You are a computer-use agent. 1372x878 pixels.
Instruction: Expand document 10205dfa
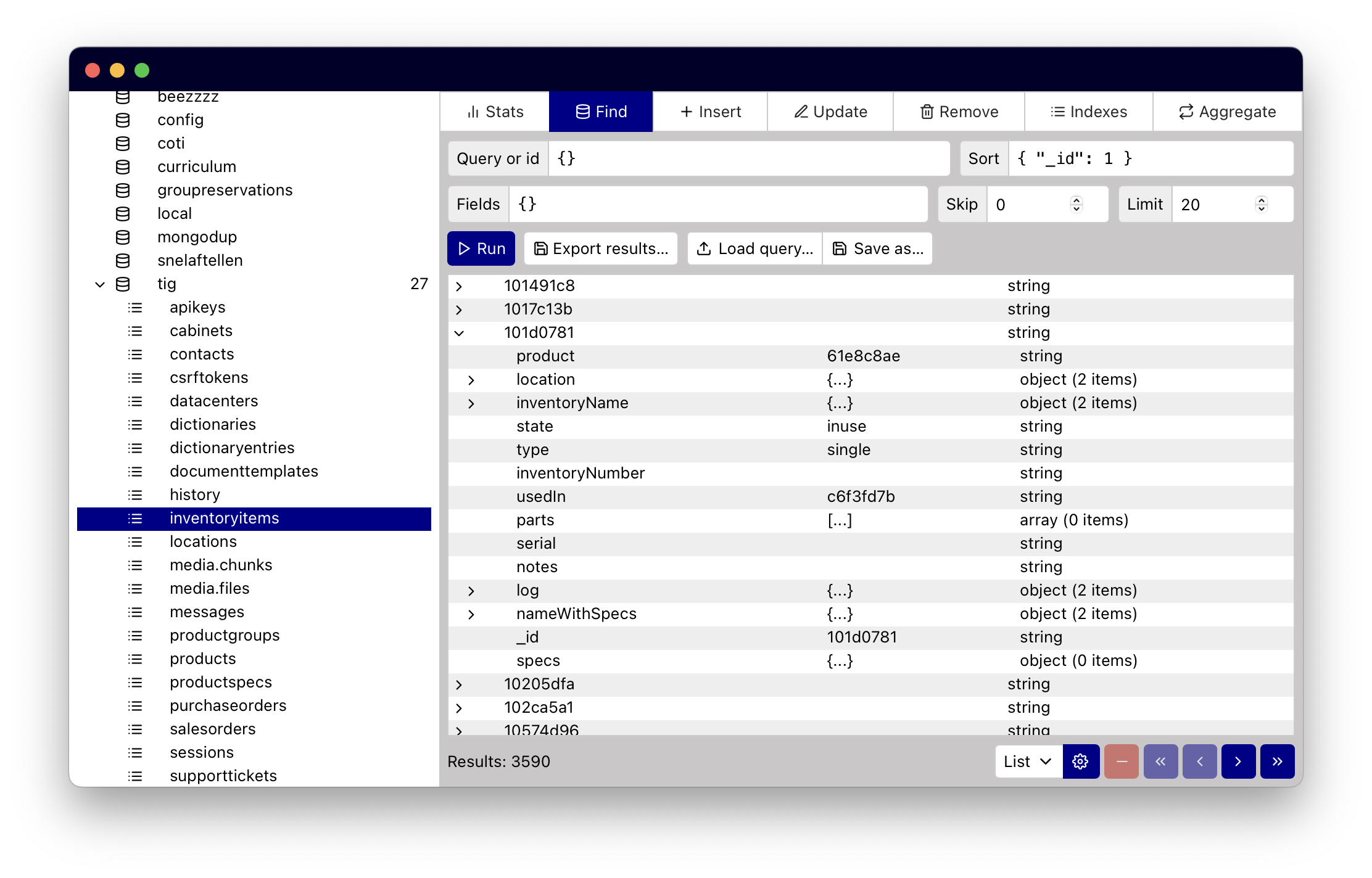[459, 684]
